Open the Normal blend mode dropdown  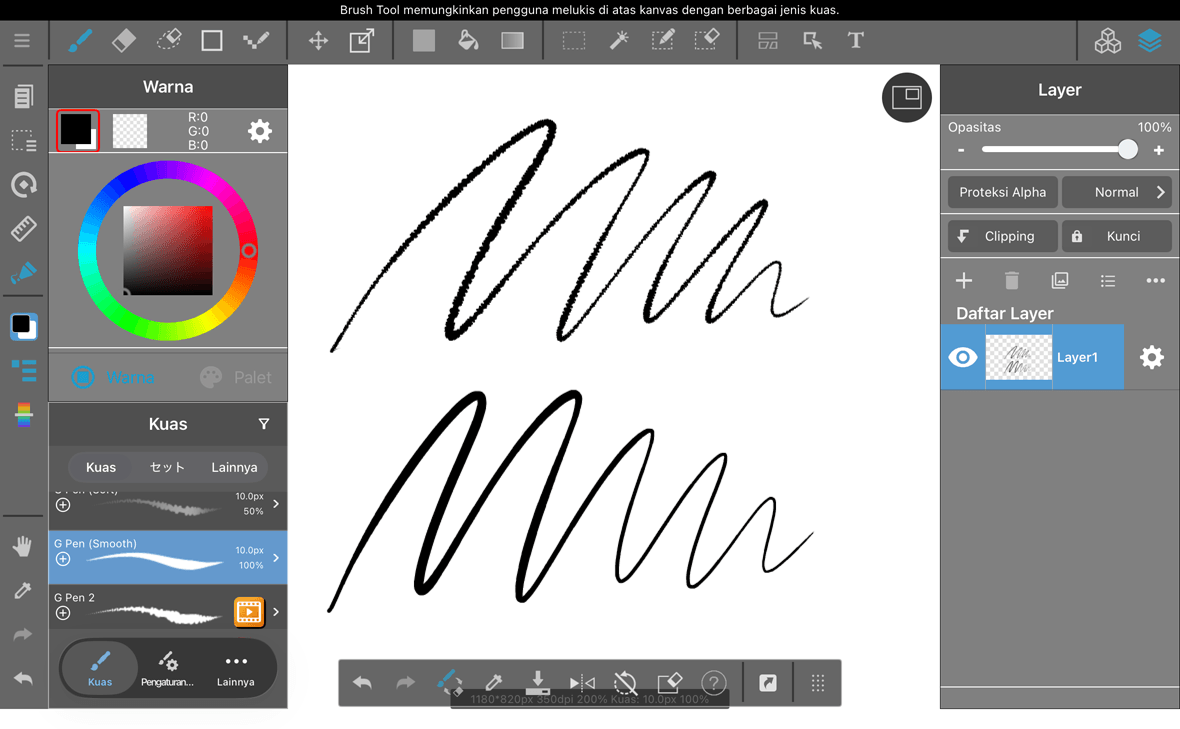pyautogui.click(x=1117, y=192)
